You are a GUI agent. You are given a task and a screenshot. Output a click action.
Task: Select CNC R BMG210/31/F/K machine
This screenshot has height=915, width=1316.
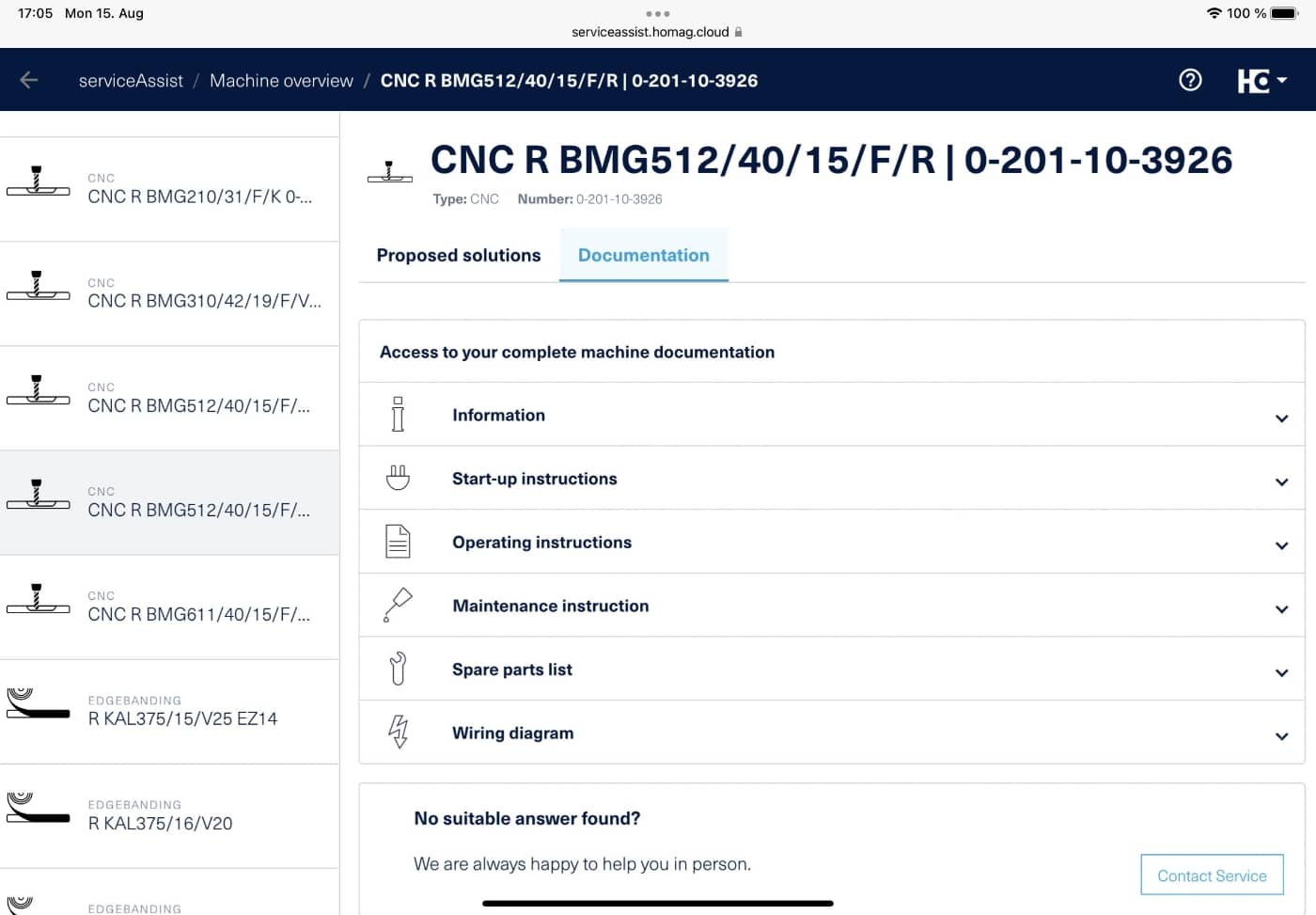pos(169,189)
